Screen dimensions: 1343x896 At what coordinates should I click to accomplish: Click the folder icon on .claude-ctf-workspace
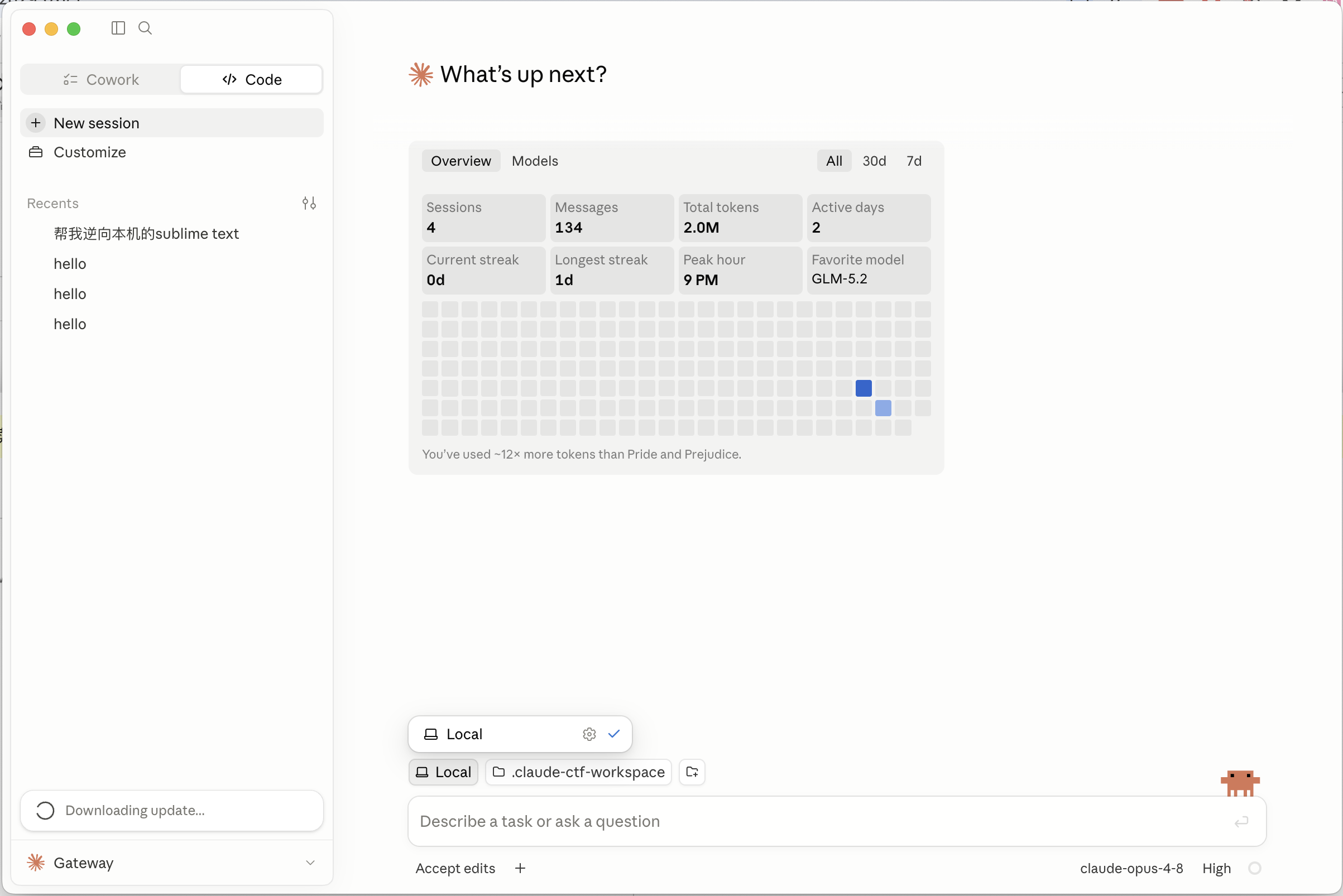click(498, 772)
